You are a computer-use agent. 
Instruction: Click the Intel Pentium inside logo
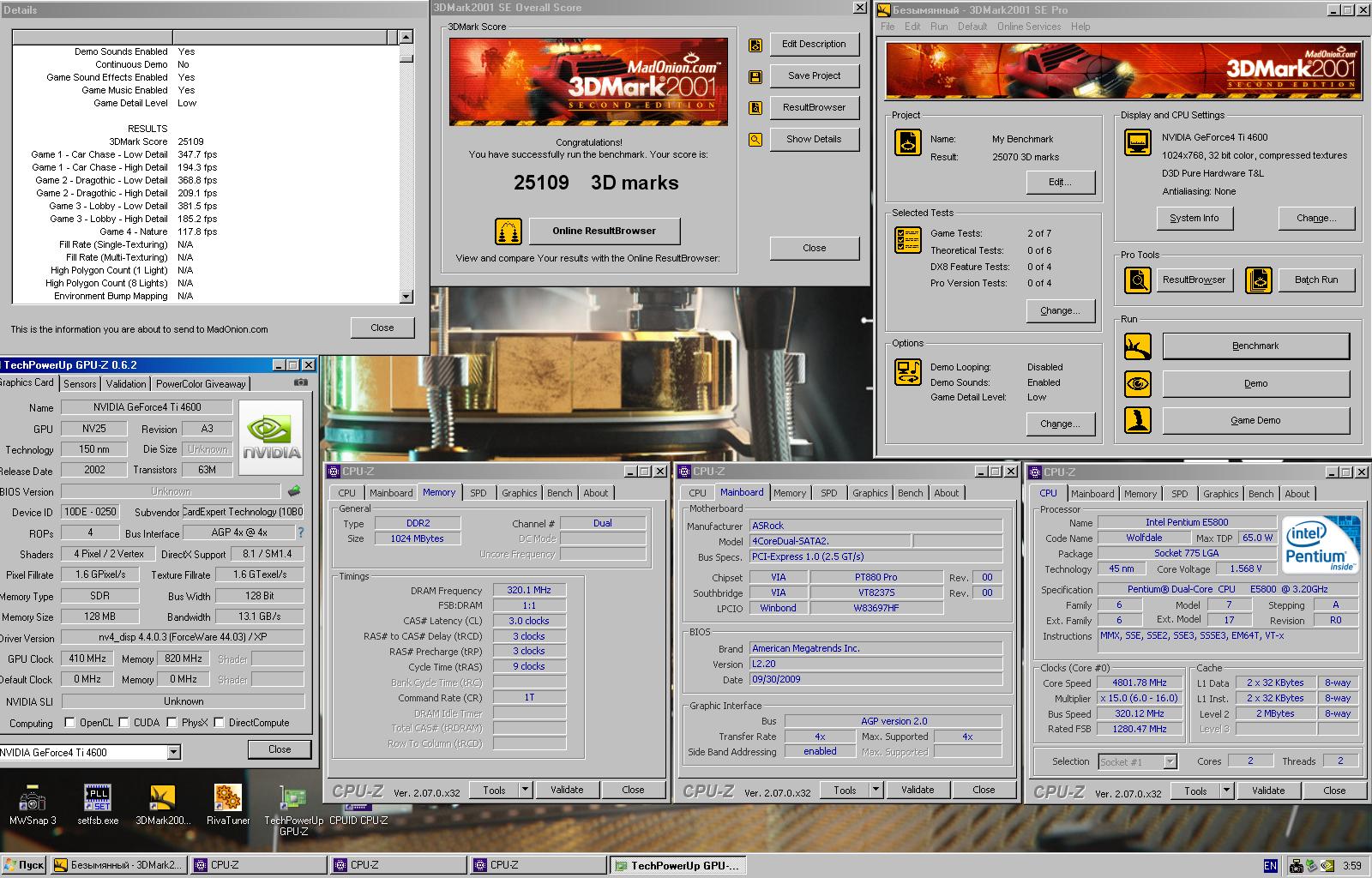coord(1321,544)
